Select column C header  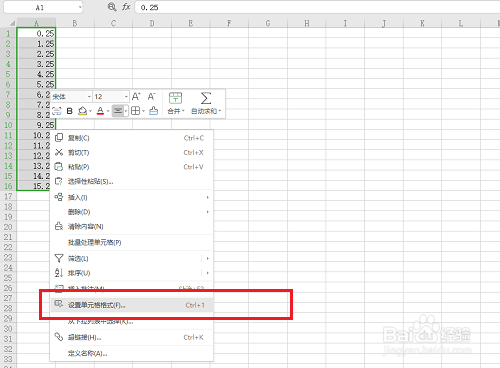point(113,23)
